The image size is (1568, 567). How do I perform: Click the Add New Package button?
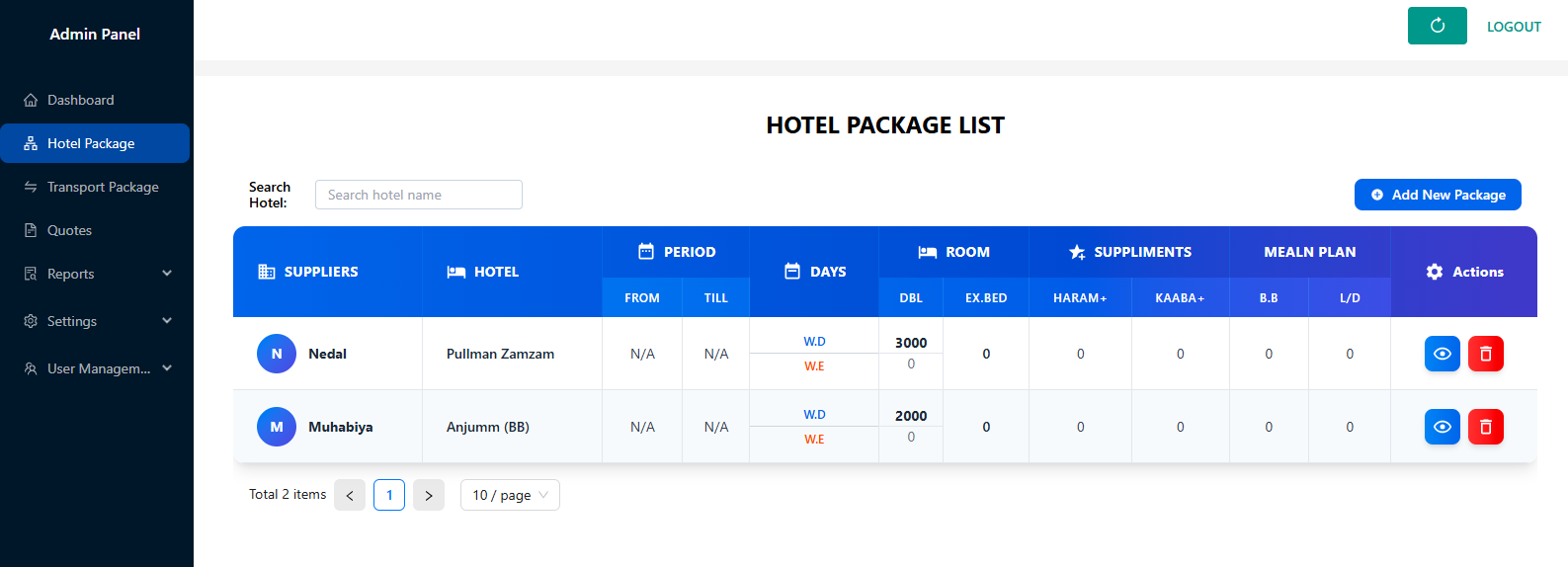pos(1438,195)
